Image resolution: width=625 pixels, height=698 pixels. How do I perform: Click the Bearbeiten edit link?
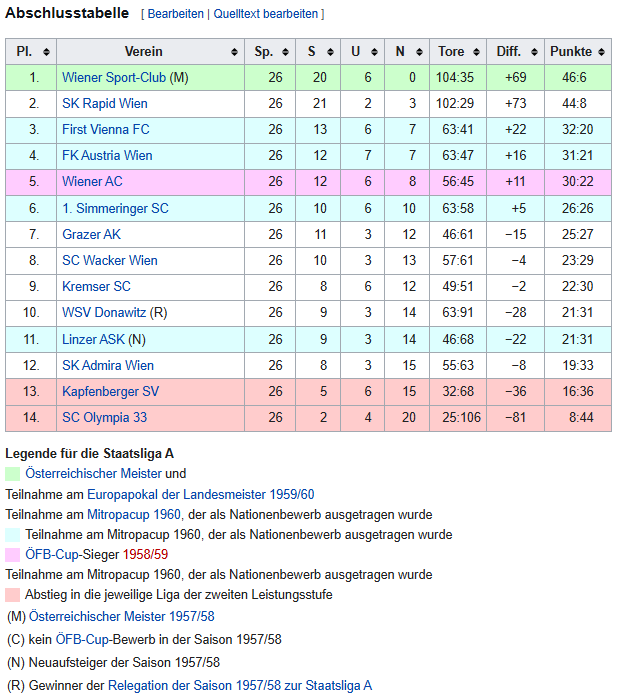click(x=176, y=14)
